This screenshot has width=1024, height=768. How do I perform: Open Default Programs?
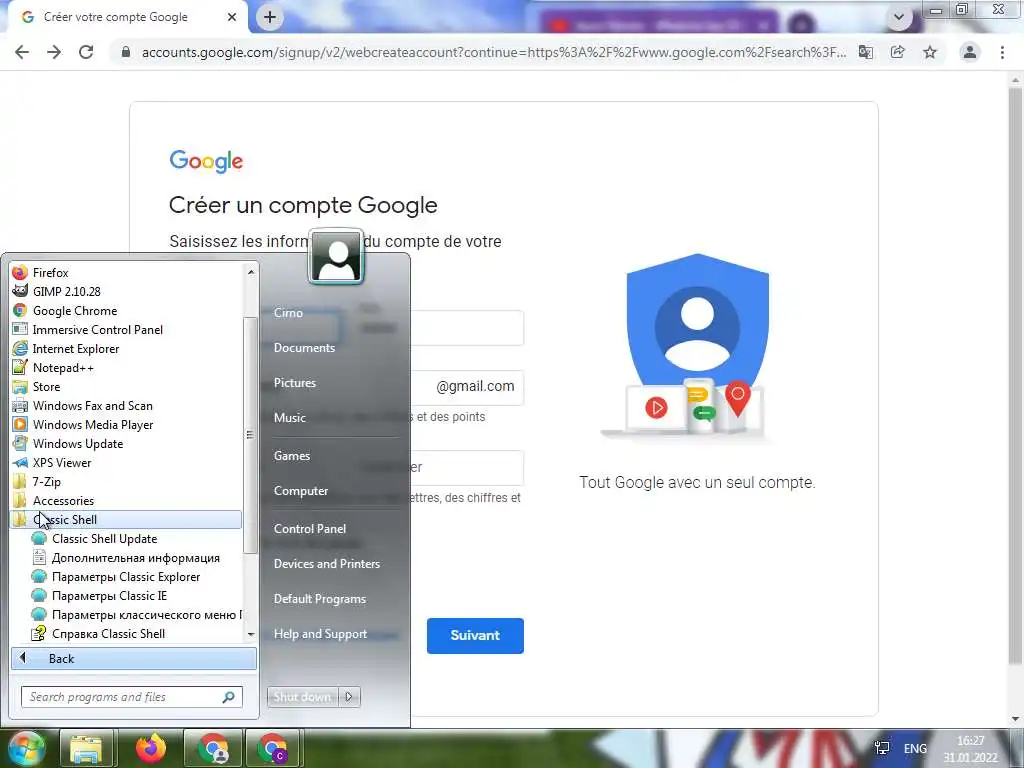coord(319,599)
